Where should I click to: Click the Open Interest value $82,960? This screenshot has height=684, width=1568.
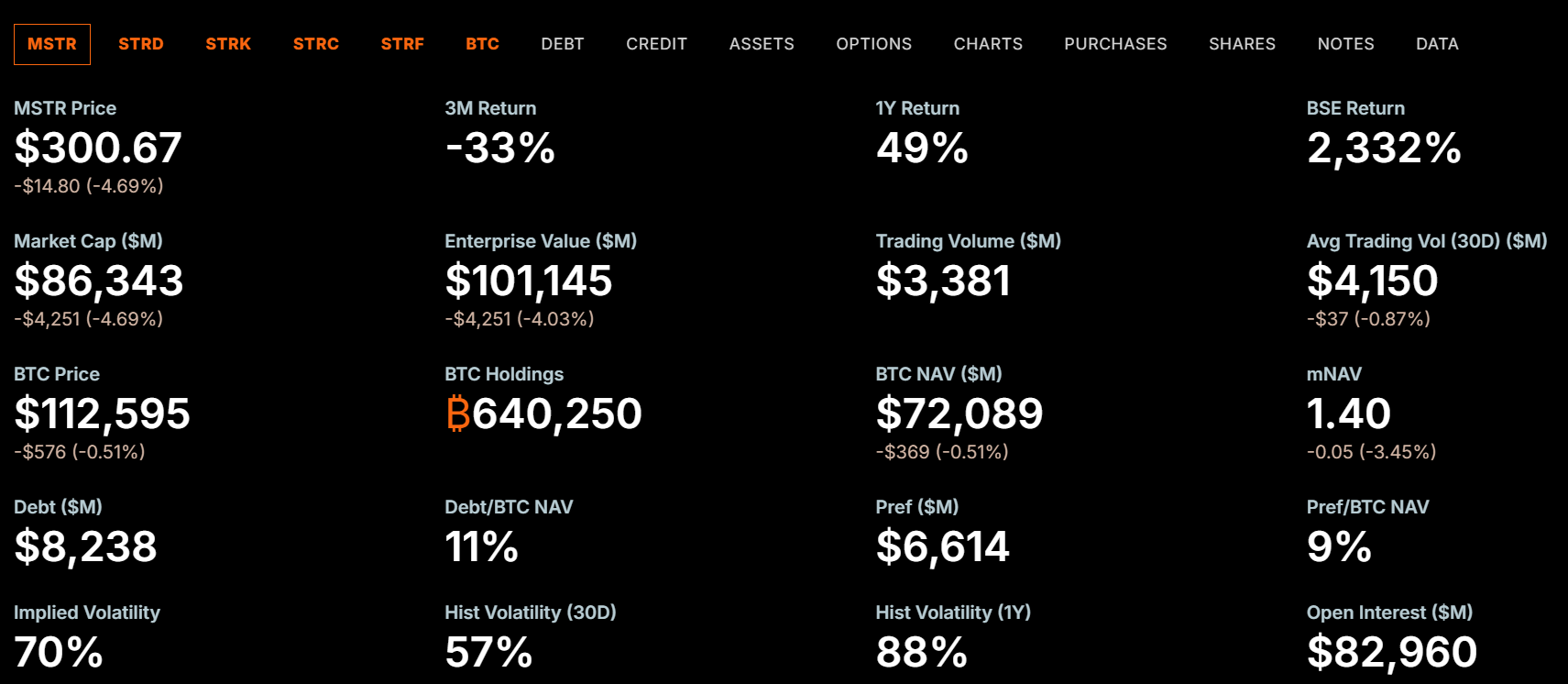coord(1391,652)
